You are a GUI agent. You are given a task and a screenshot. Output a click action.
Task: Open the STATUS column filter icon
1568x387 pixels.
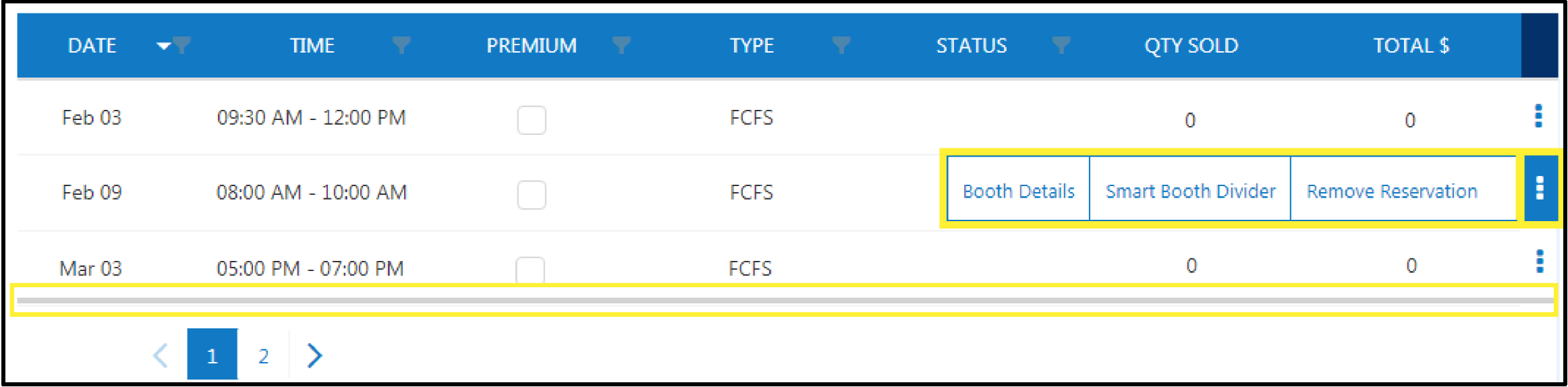[1061, 45]
